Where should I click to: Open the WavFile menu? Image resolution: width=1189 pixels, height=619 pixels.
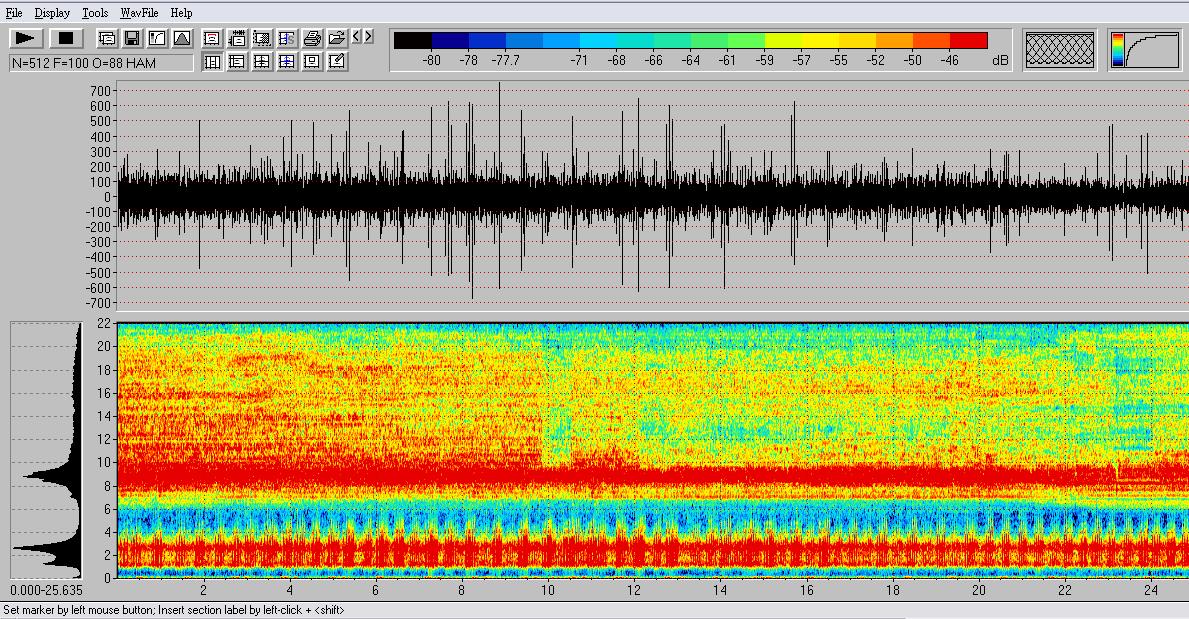pos(139,13)
